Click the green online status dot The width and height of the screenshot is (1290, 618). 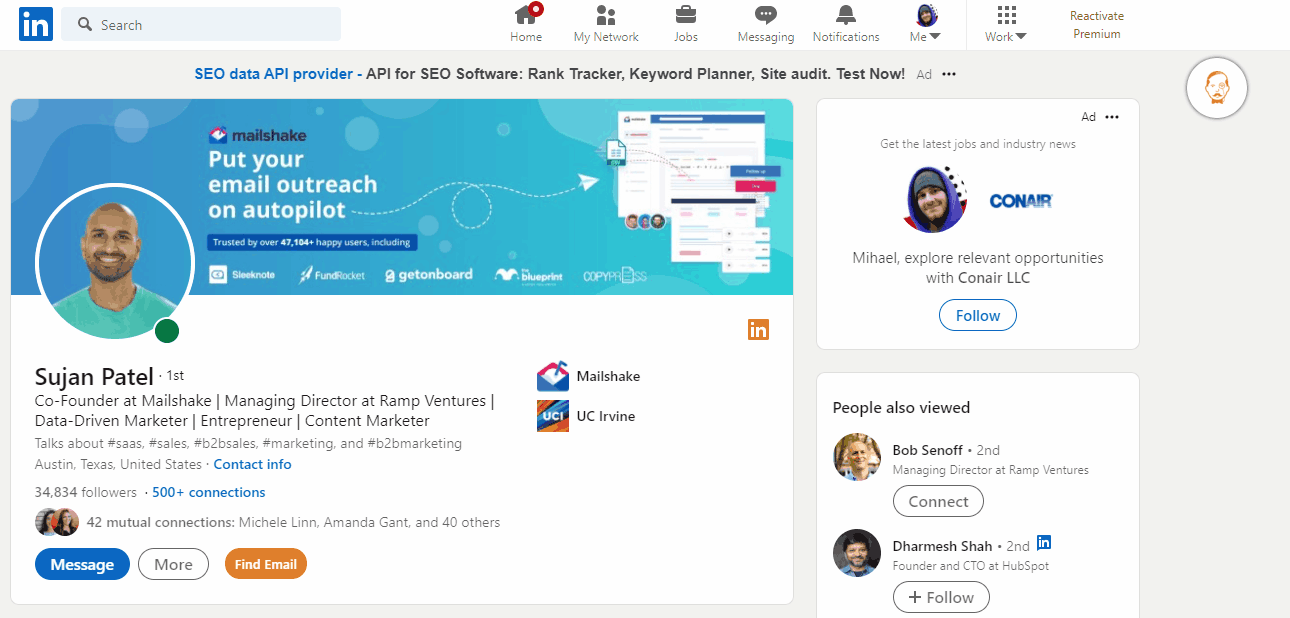(167, 331)
